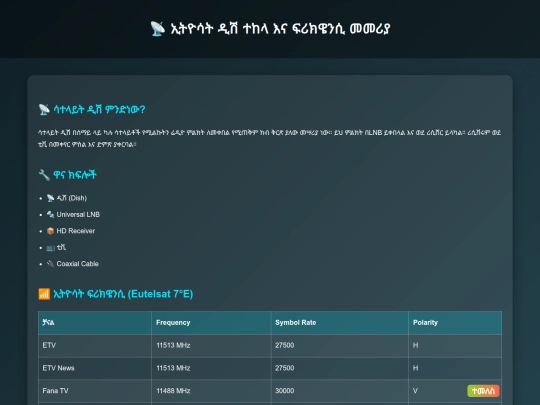540x405 pixels.
Task: Click the H polarity in ETV News row
Action: tap(455, 368)
